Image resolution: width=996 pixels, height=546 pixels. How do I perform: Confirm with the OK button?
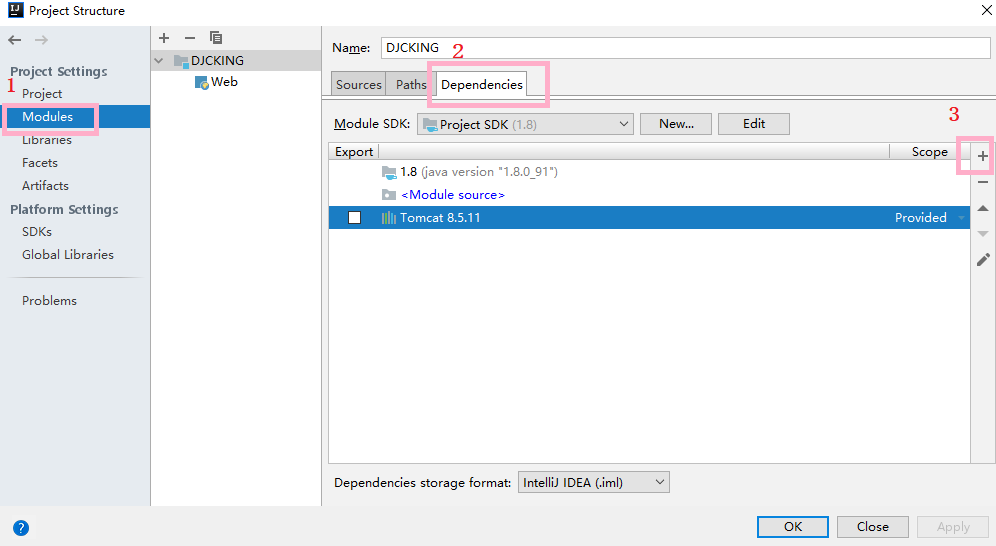coord(793,527)
